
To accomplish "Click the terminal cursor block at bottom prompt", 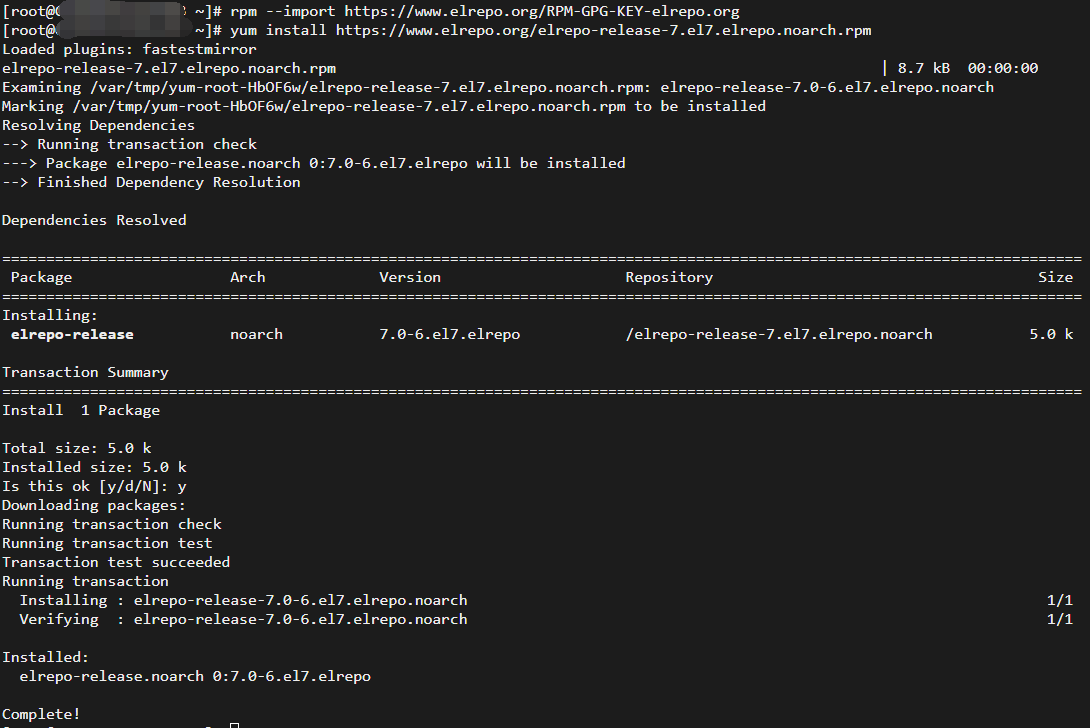I will [234, 724].
